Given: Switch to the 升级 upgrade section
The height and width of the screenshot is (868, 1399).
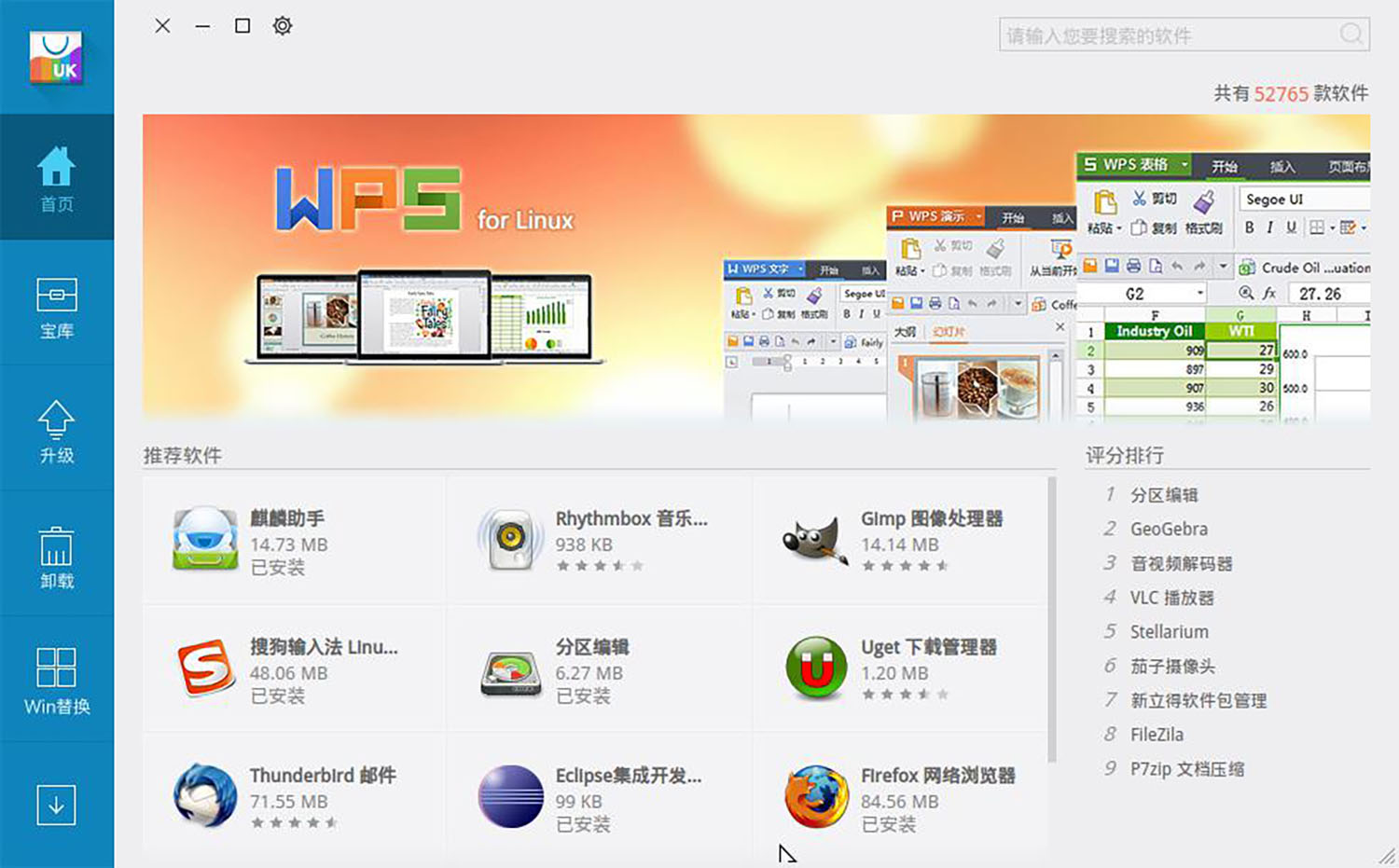Looking at the screenshot, I should coord(57,428).
